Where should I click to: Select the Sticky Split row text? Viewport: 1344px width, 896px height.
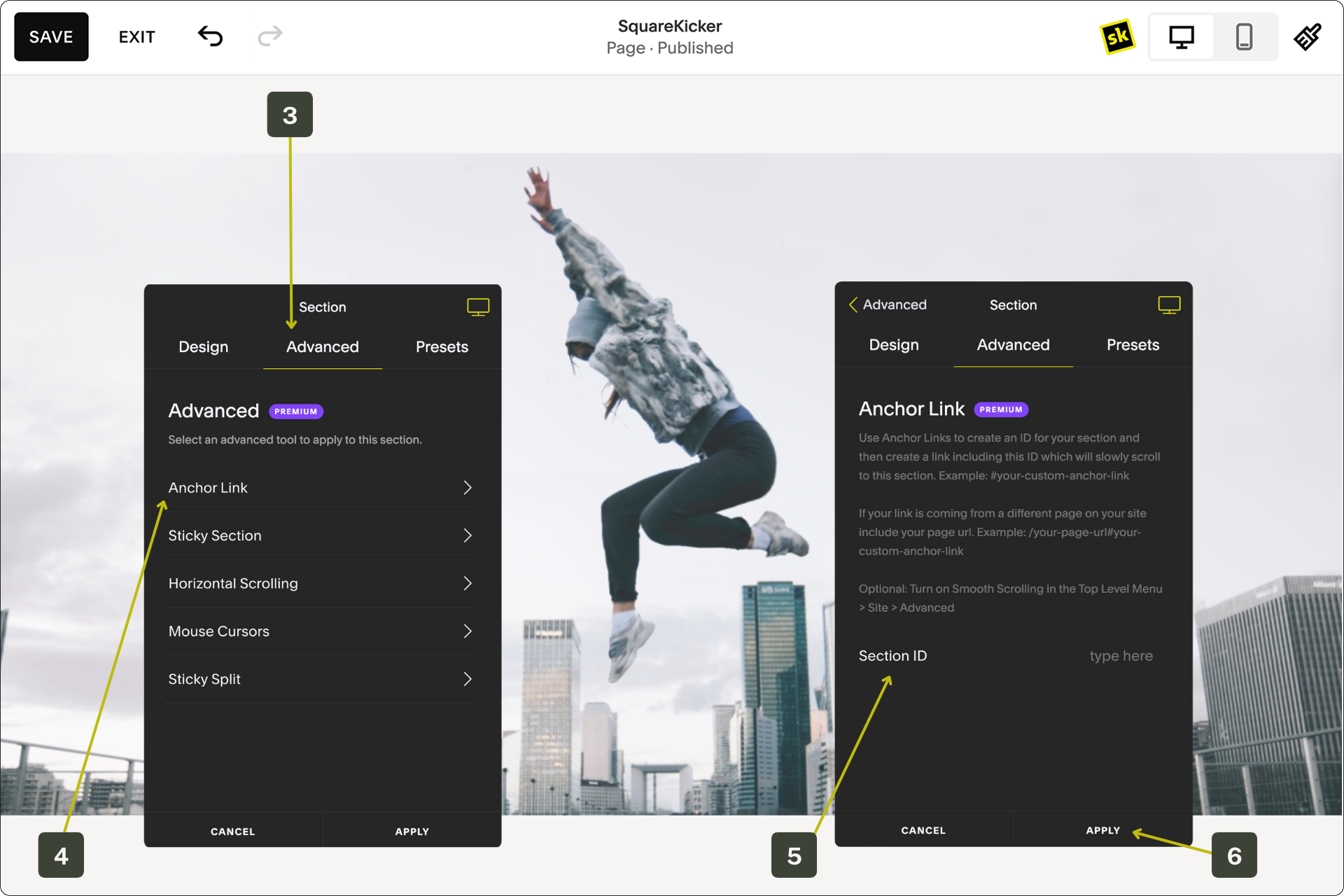[204, 679]
